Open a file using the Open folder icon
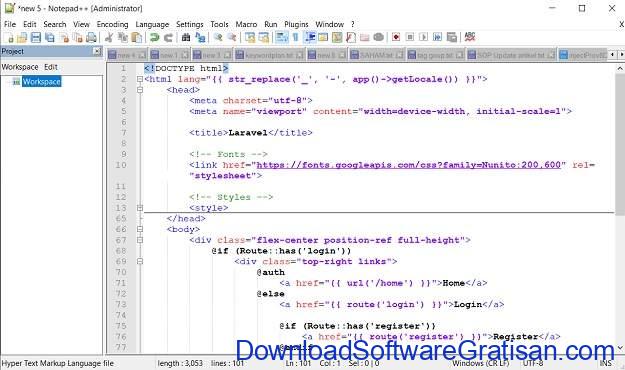Screen dimensions: 625x370 click(x=22, y=37)
